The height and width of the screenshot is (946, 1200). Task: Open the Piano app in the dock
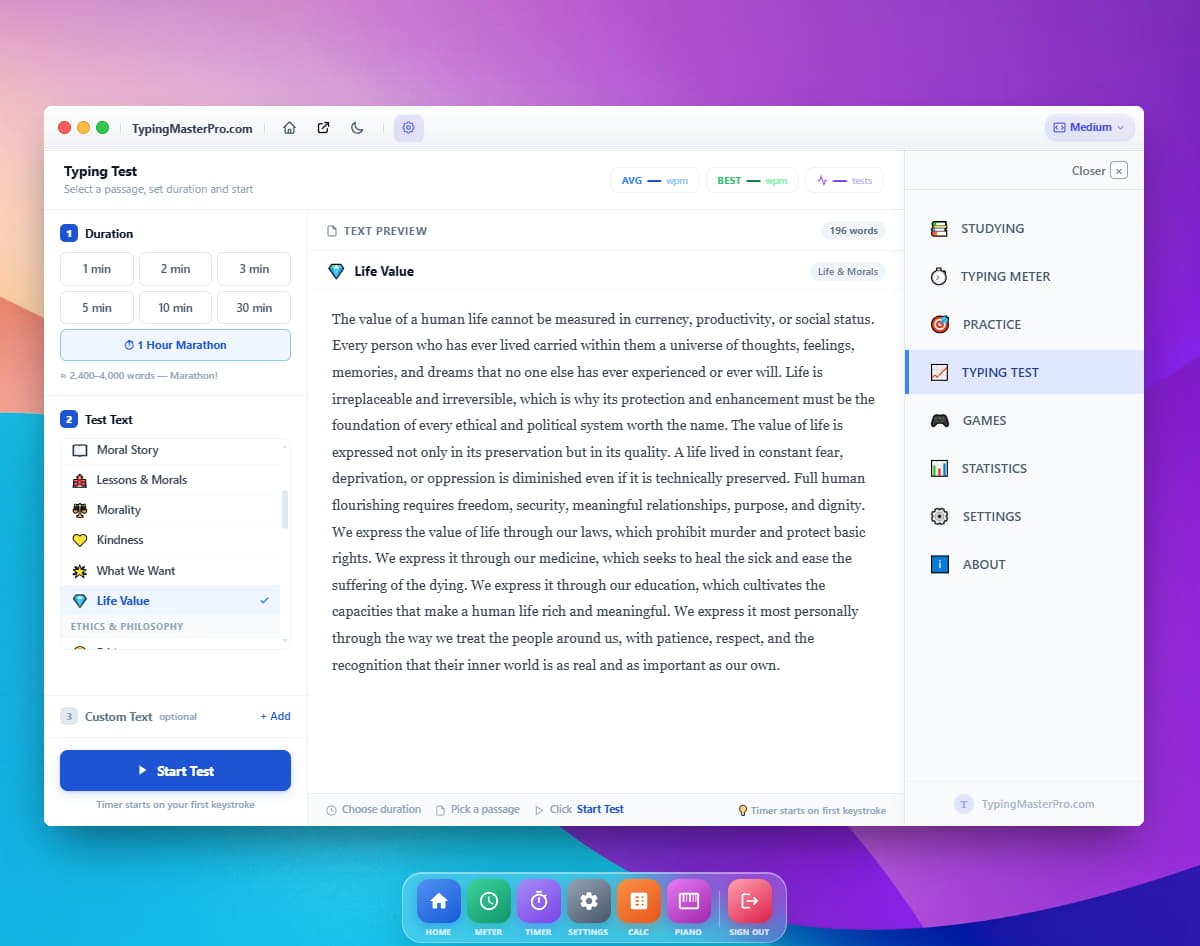[688, 906]
